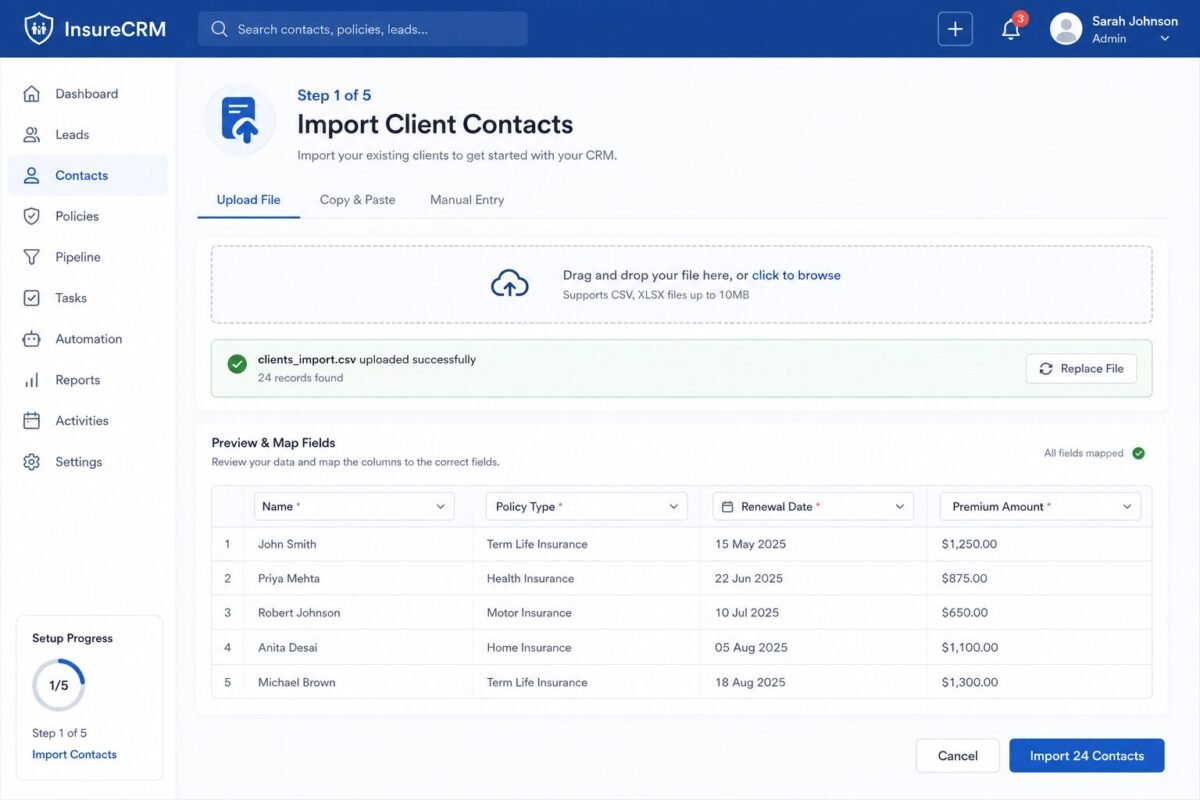Click the All fields mapped green check
The image size is (1200, 800).
pyautogui.click(x=1138, y=453)
